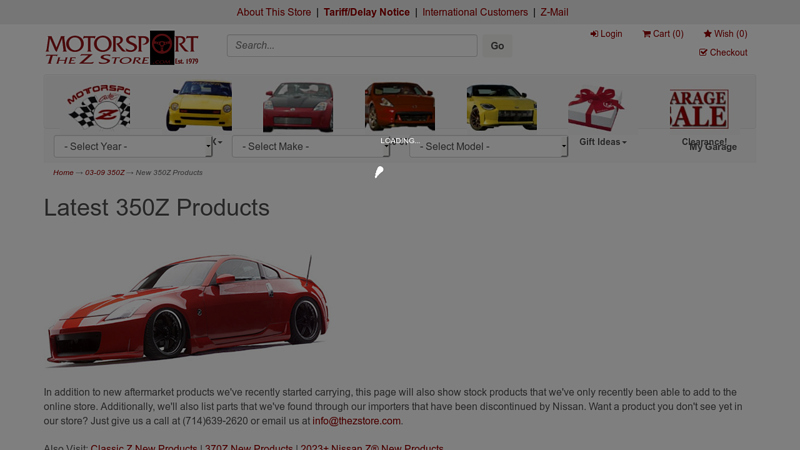Click the Go search button

tap(497, 46)
